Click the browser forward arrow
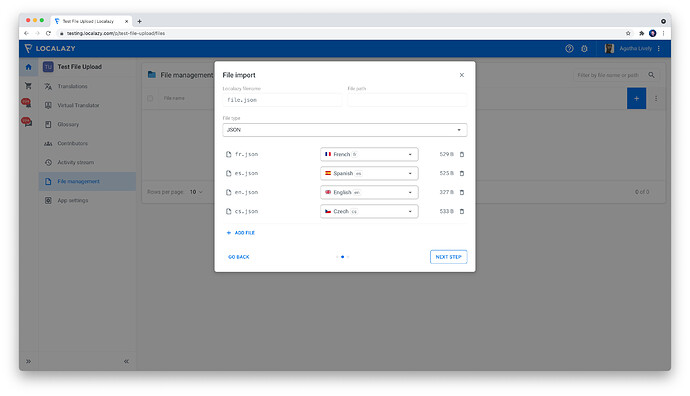Viewport: 690px width, 396px height. click(x=37, y=33)
